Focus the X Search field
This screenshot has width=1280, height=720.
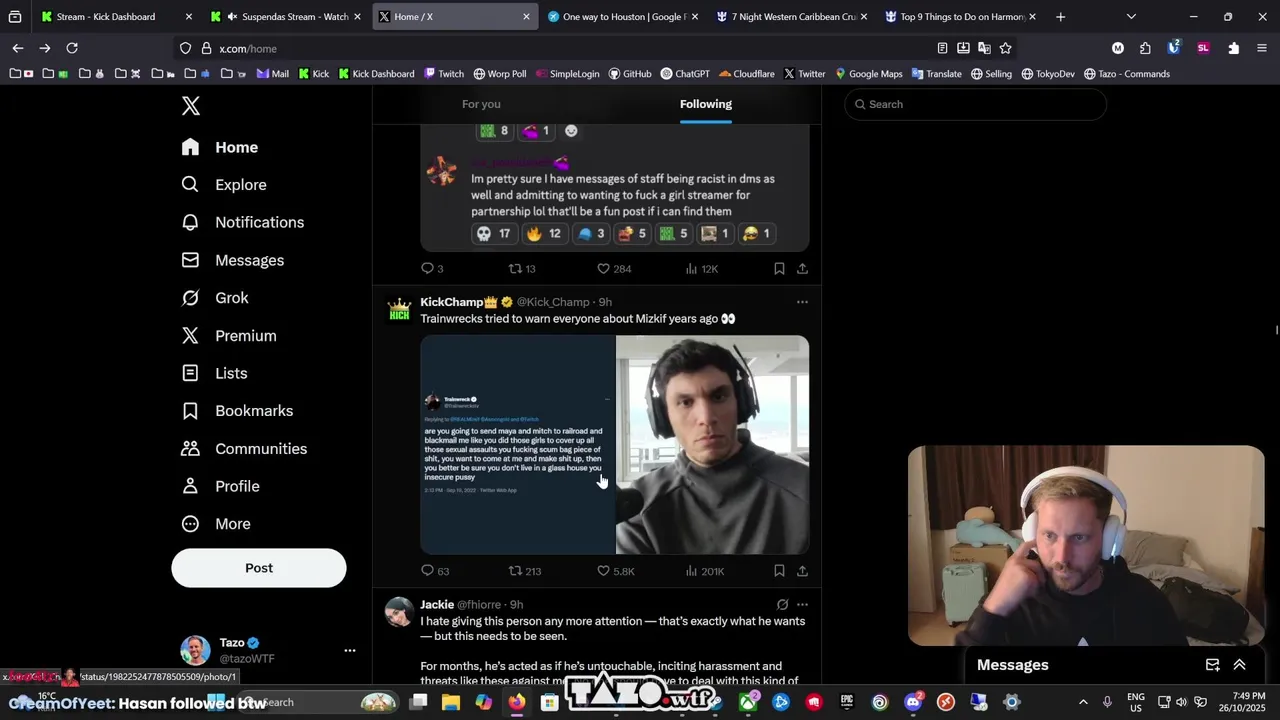click(x=976, y=104)
